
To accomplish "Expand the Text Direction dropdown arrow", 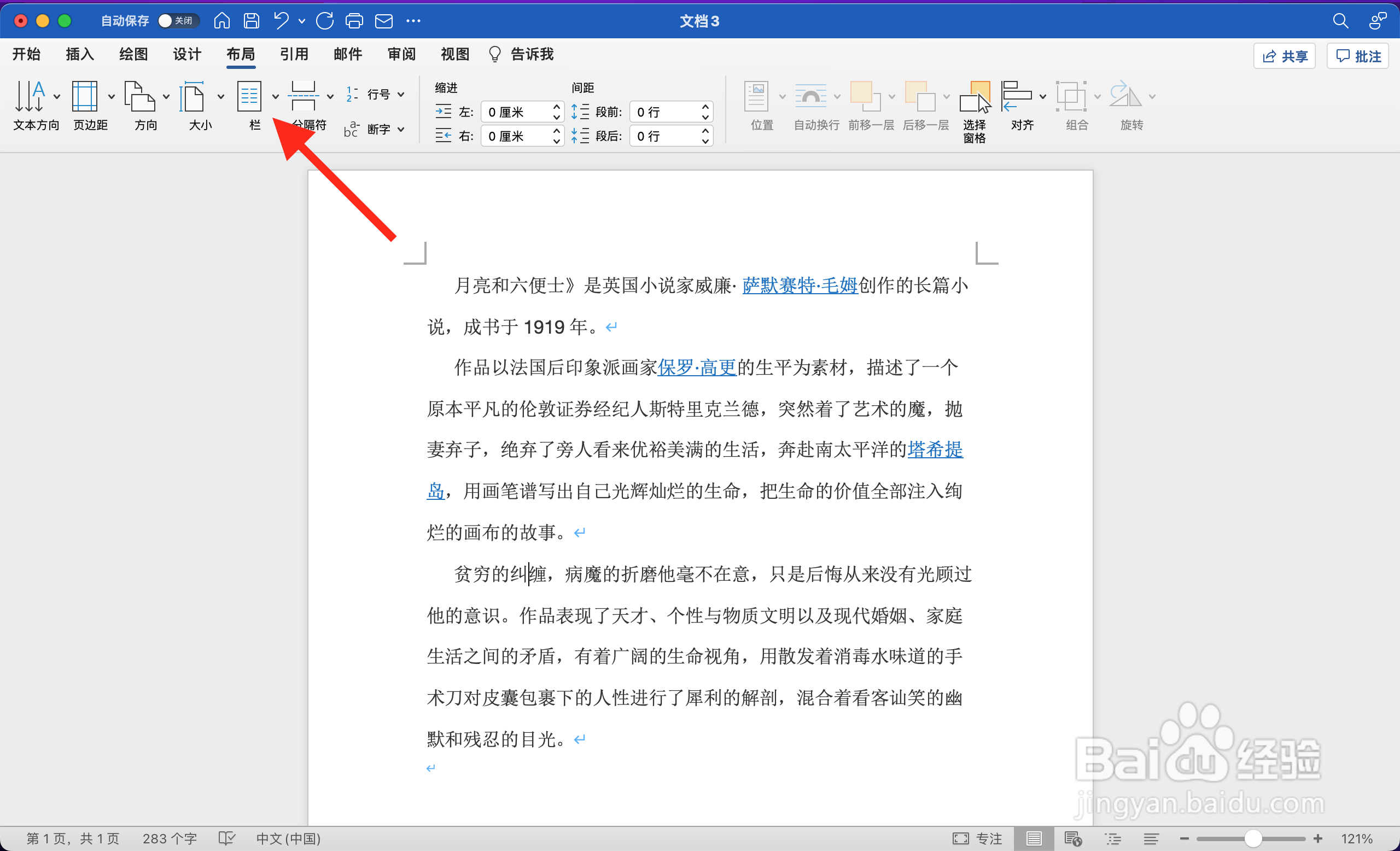I will (x=57, y=97).
